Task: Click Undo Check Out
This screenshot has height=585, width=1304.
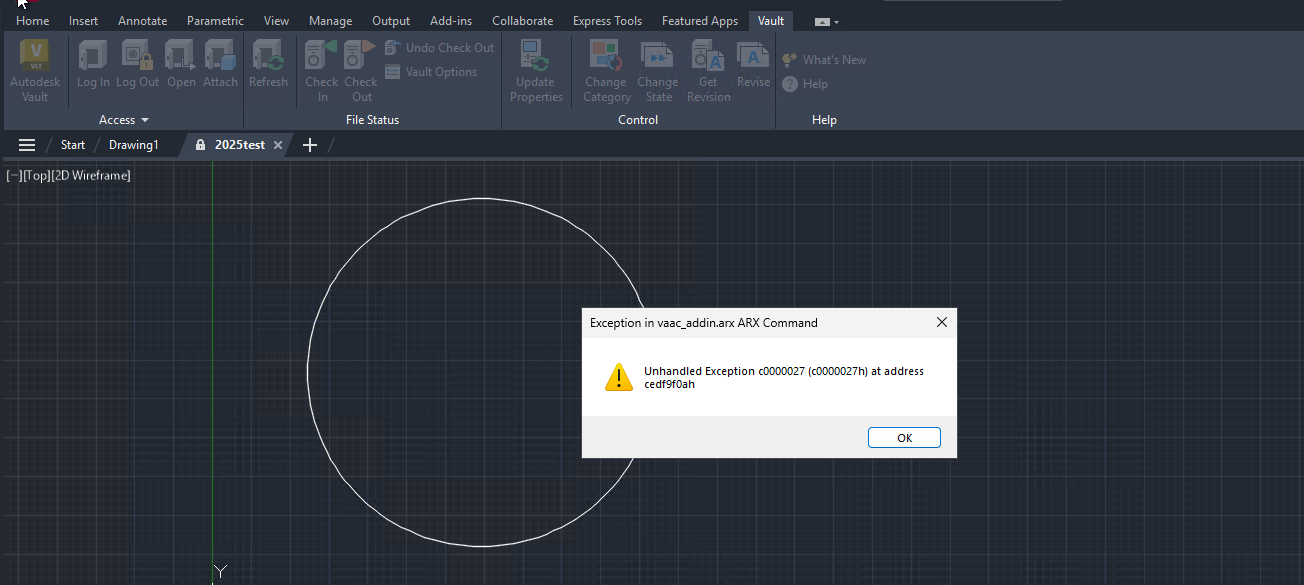Action: [x=439, y=47]
